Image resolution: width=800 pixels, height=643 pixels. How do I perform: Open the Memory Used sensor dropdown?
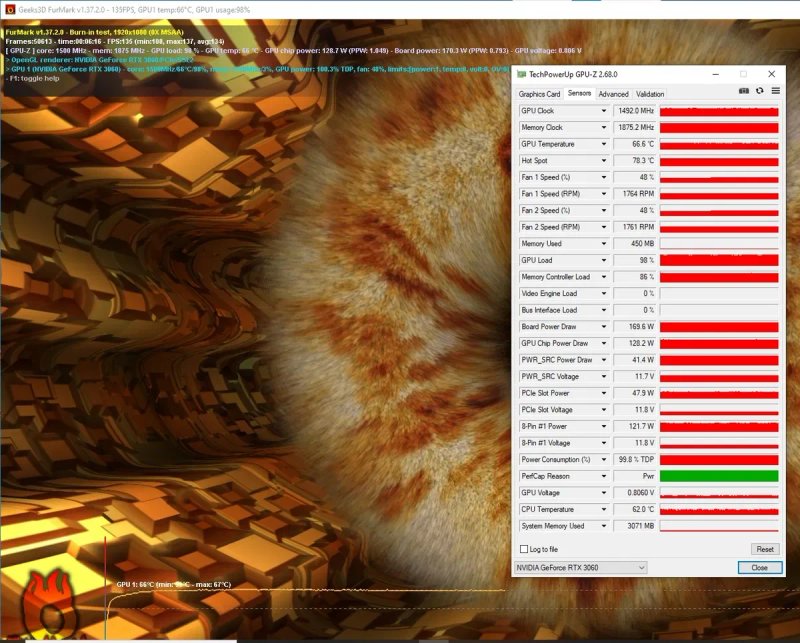(x=604, y=243)
